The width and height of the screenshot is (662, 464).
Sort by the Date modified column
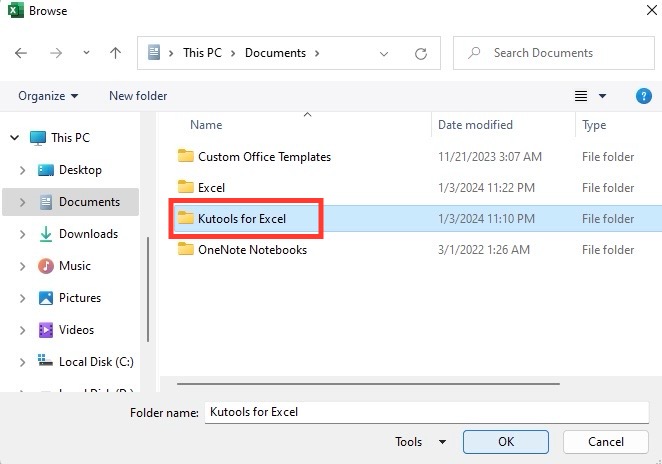point(475,125)
